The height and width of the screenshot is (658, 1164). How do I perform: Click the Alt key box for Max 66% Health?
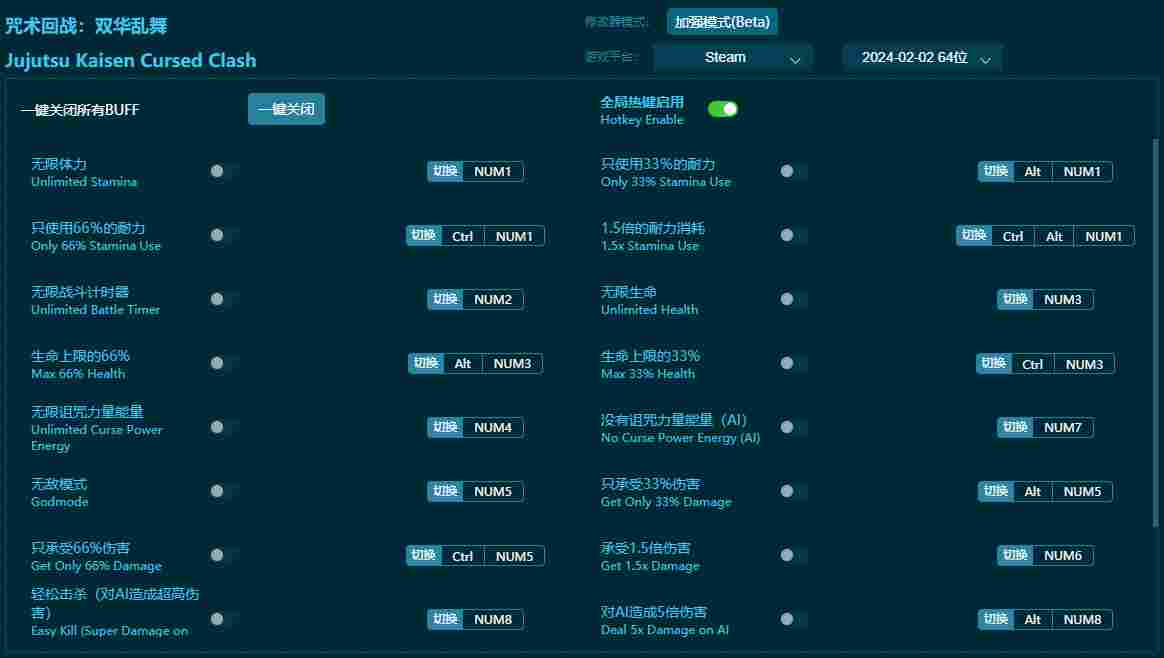(x=463, y=363)
